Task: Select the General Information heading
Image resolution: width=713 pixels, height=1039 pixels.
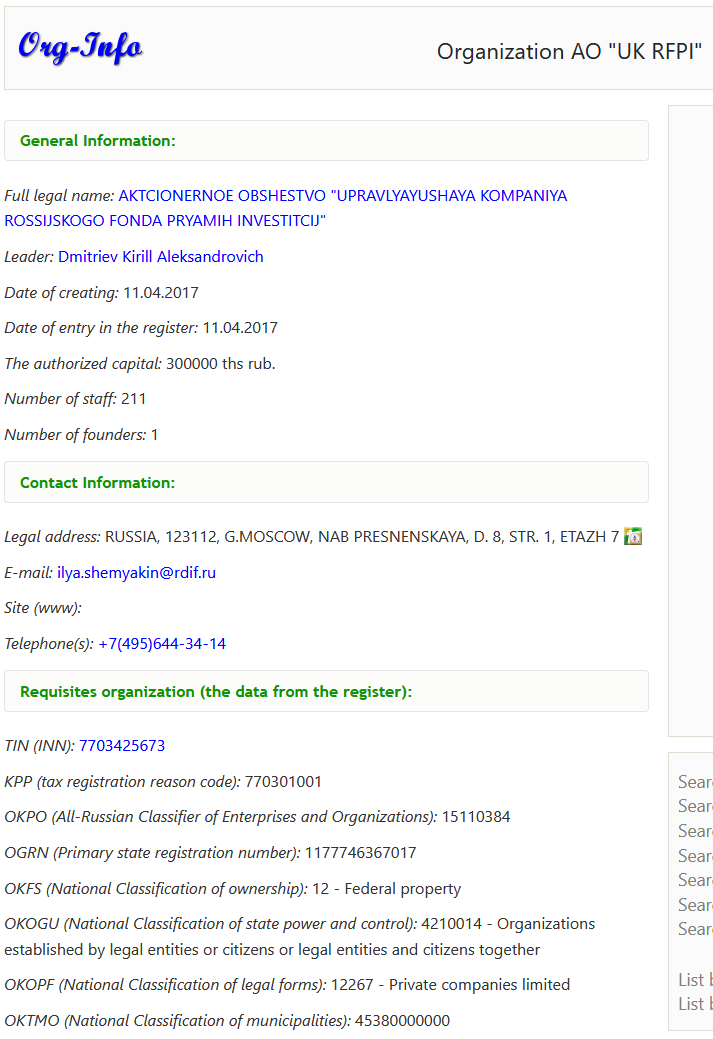Action: 97,140
